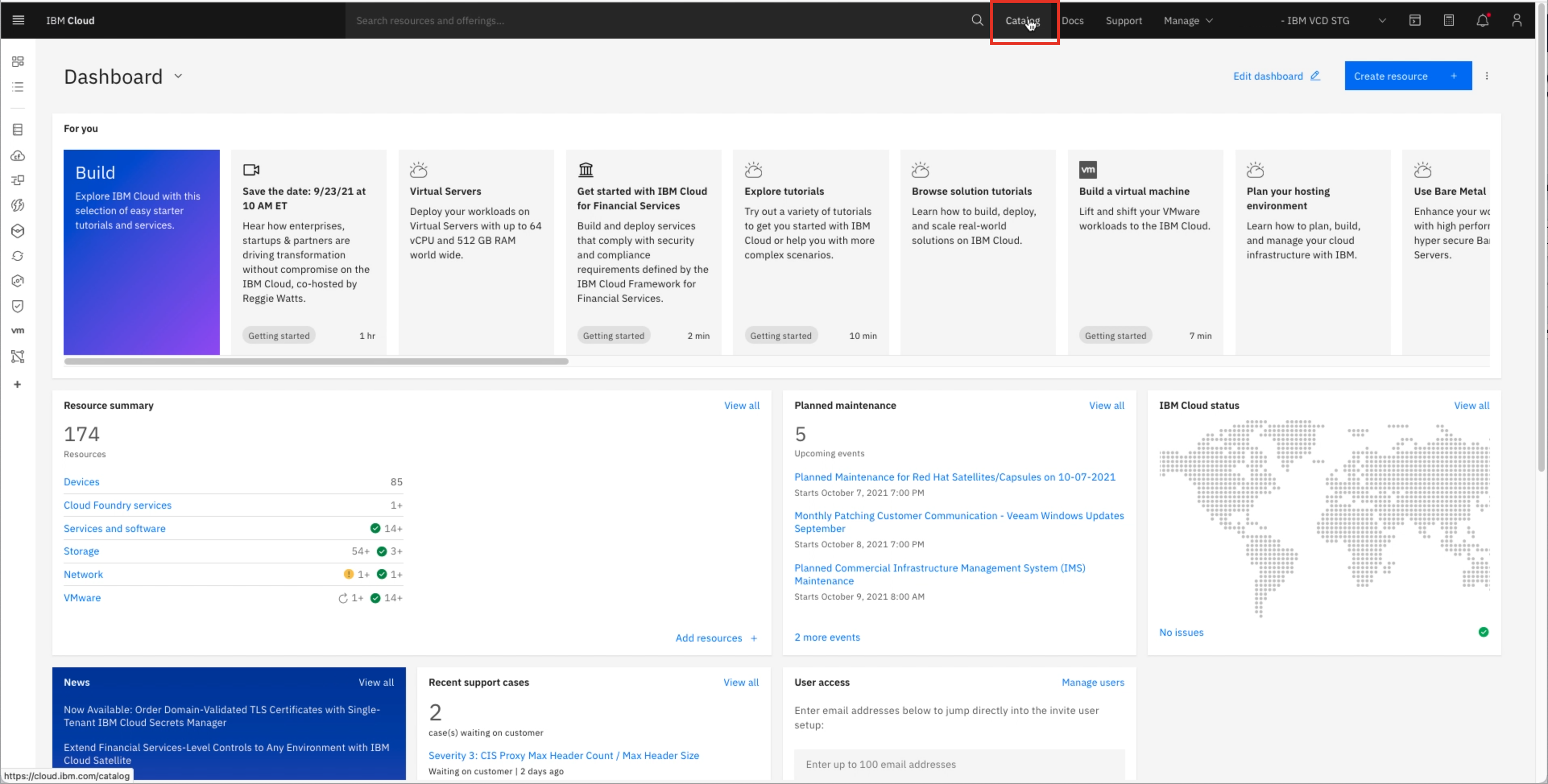The height and width of the screenshot is (784, 1548).
Task: Open the Security shield sidebar icon
Action: [x=18, y=306]
